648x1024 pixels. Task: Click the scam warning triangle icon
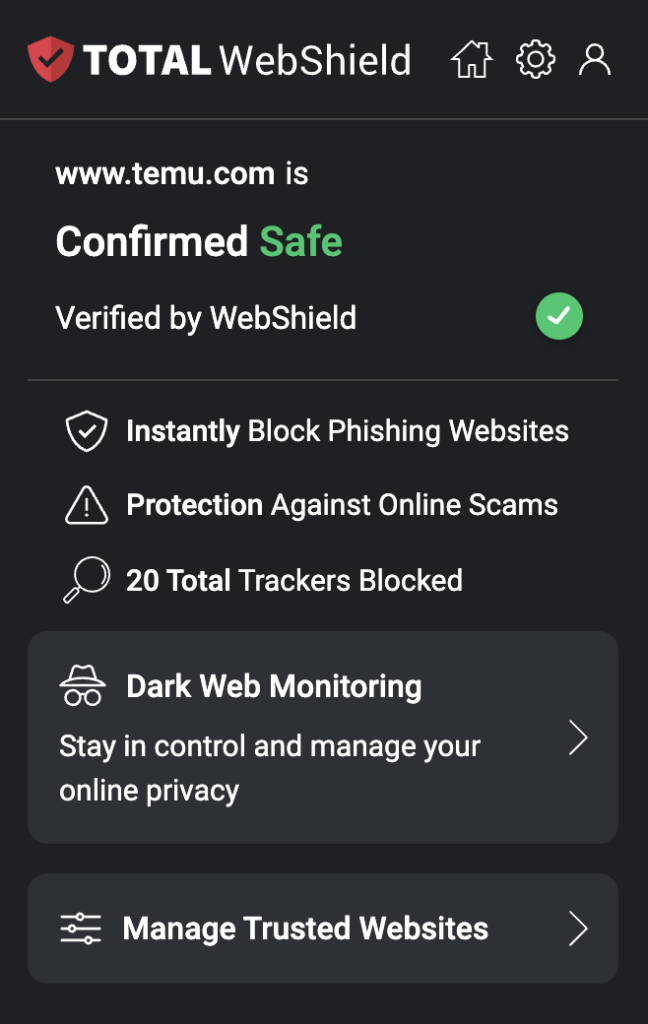(x=86, y=504)
